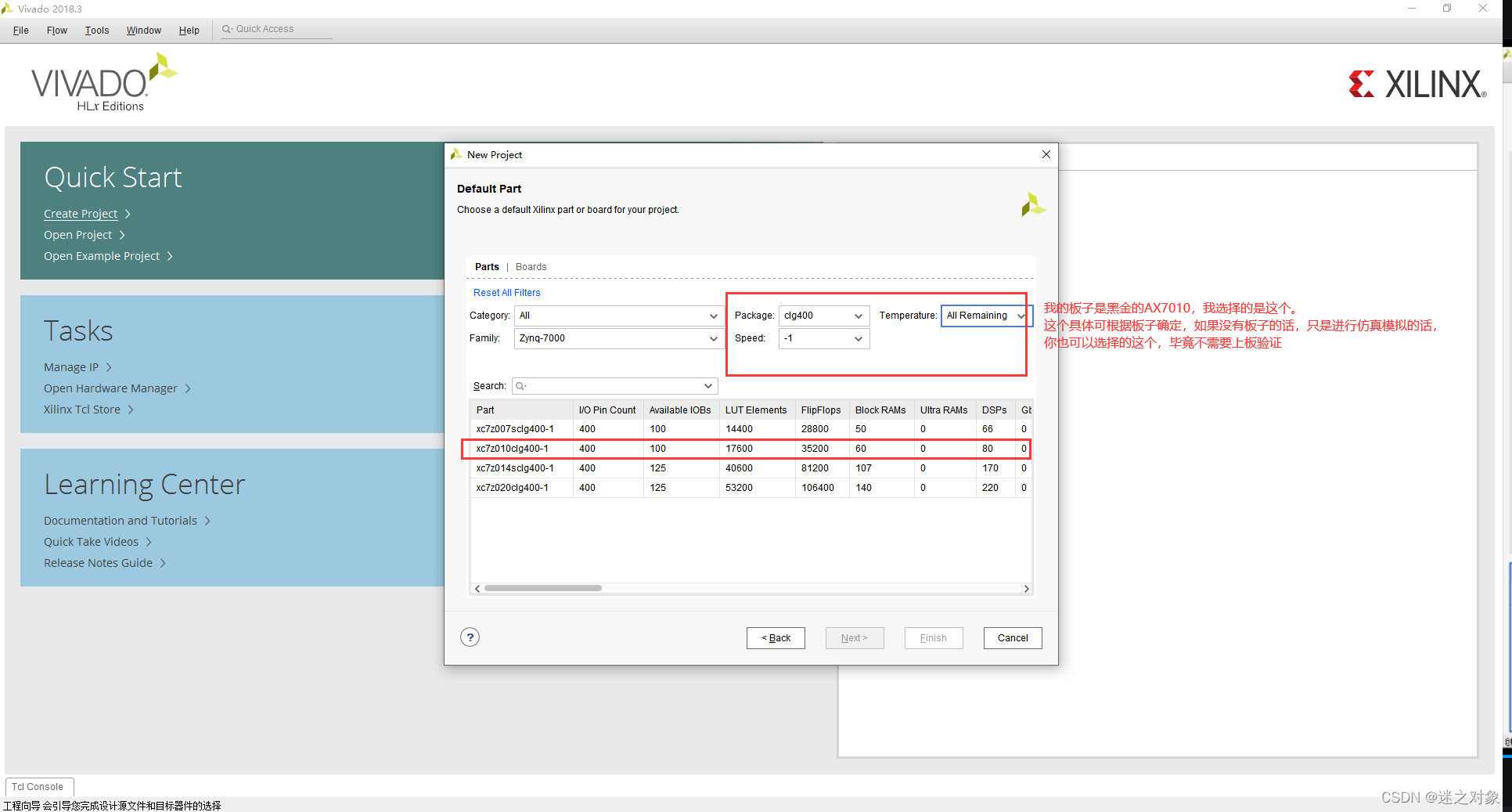Click the Manage IP link
Image resolution: width=1512 pixels, height=812 pixels.
click(71, 367)
